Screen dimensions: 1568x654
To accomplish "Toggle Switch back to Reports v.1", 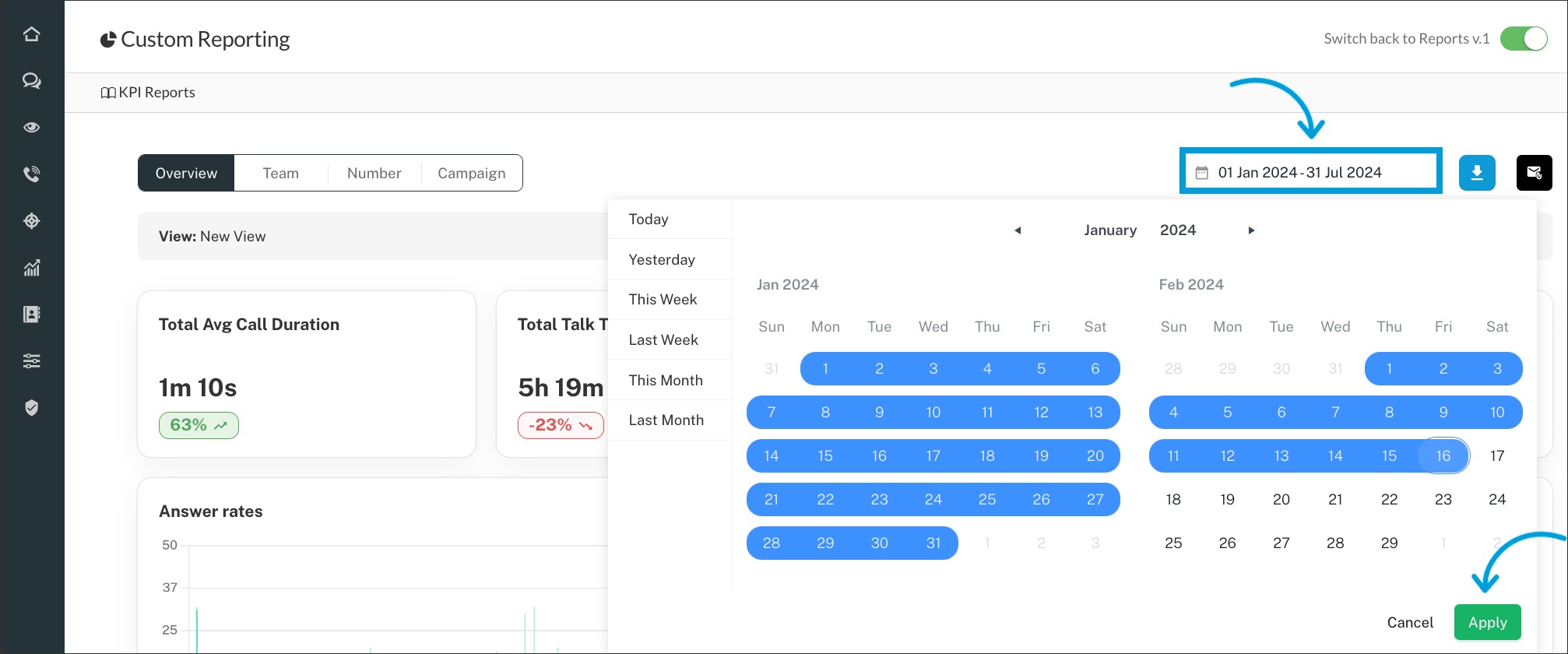I will point(1523,39).
